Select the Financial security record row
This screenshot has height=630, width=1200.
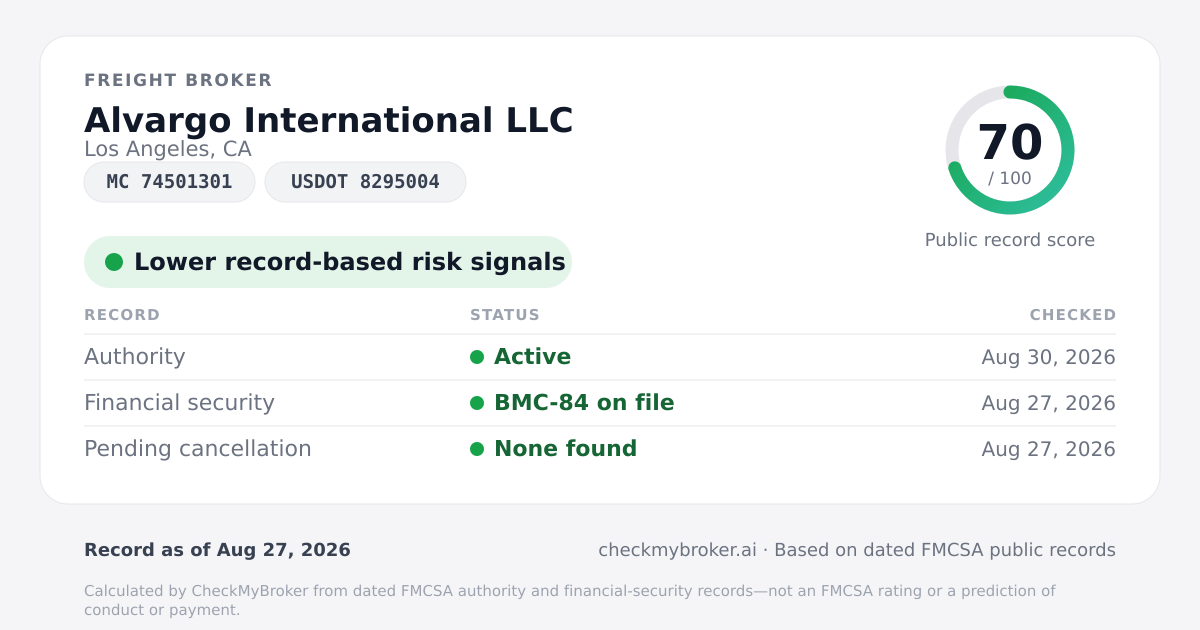(600, 403)
